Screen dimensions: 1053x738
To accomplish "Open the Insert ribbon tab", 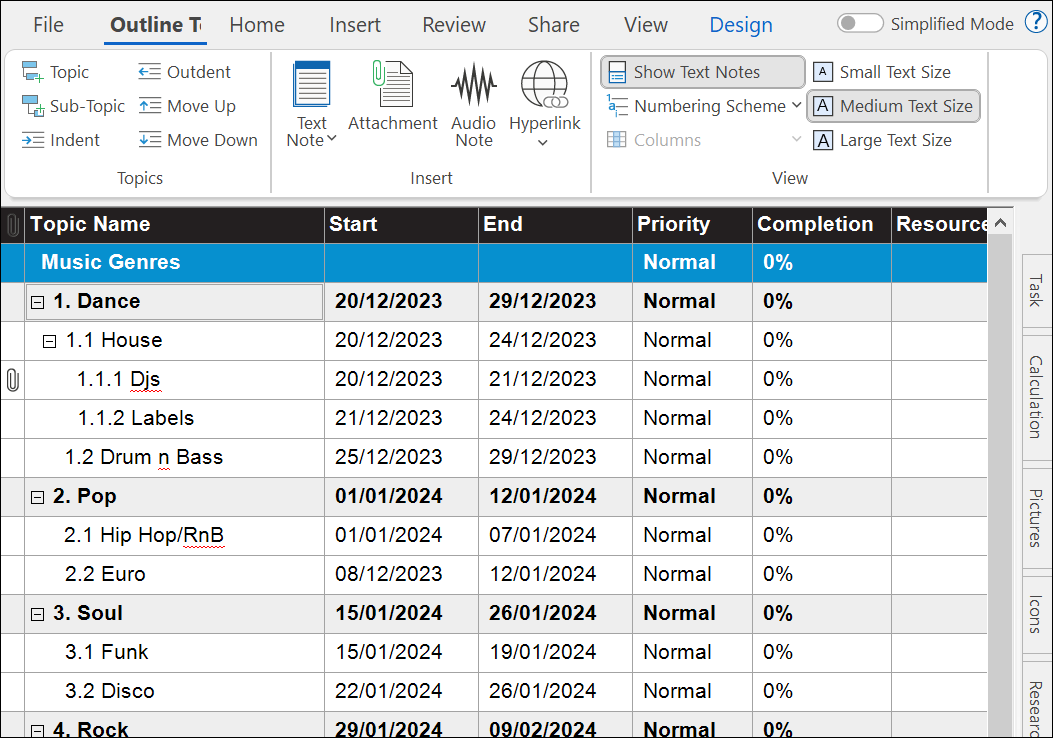I will 354,25.
